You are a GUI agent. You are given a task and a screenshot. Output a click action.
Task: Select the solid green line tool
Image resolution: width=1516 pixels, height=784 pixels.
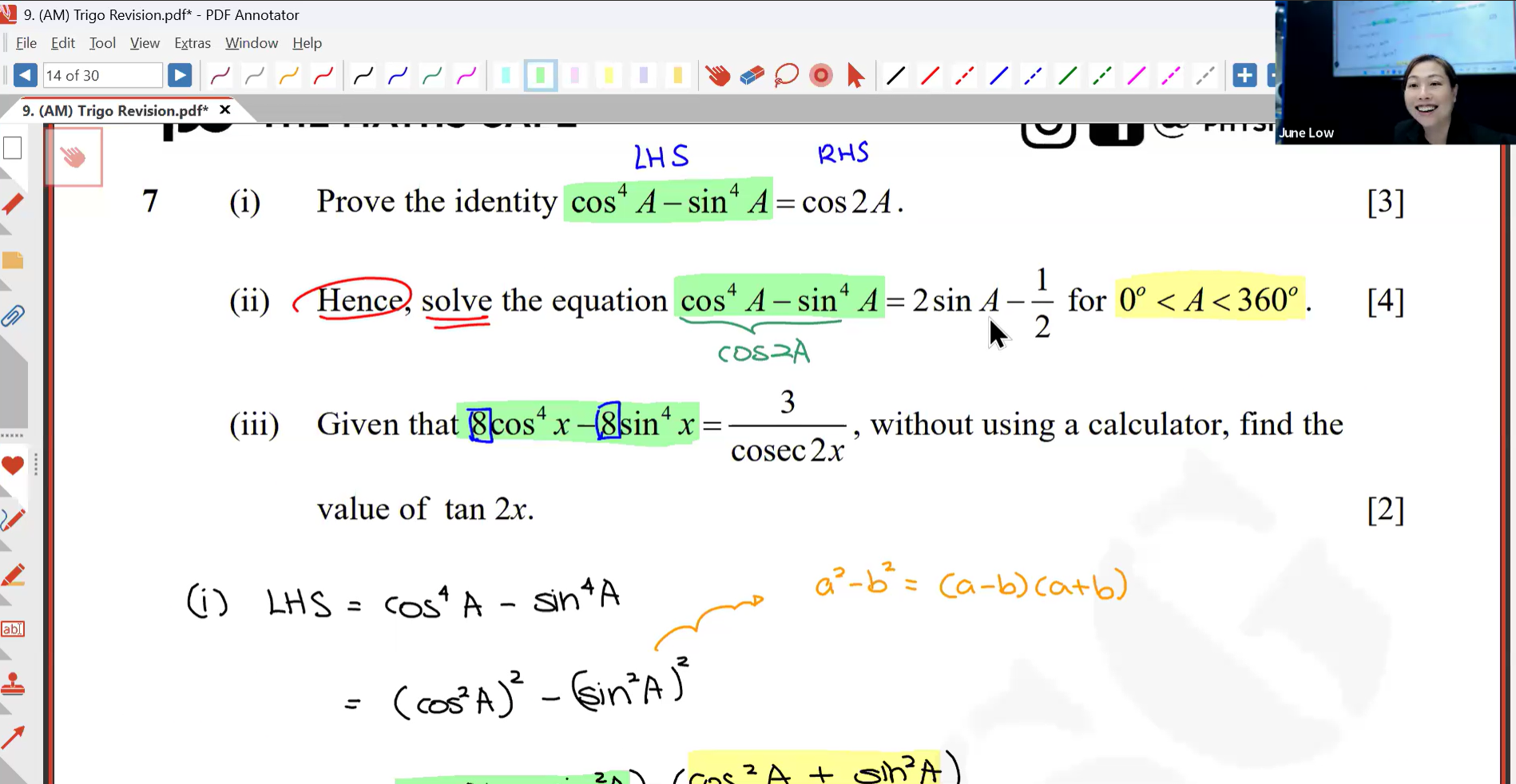tap(1067, 76)
